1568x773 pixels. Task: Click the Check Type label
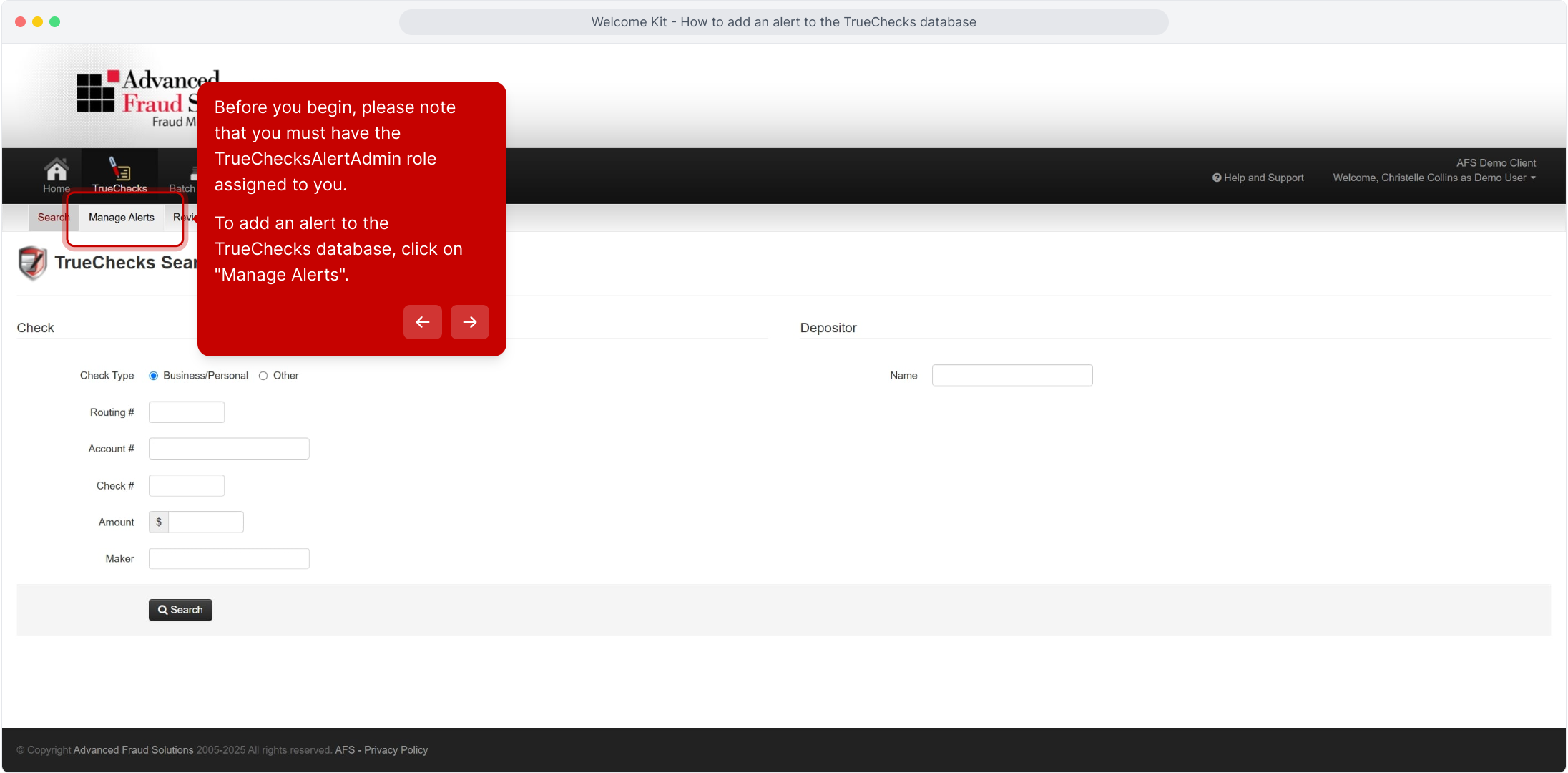107,376
